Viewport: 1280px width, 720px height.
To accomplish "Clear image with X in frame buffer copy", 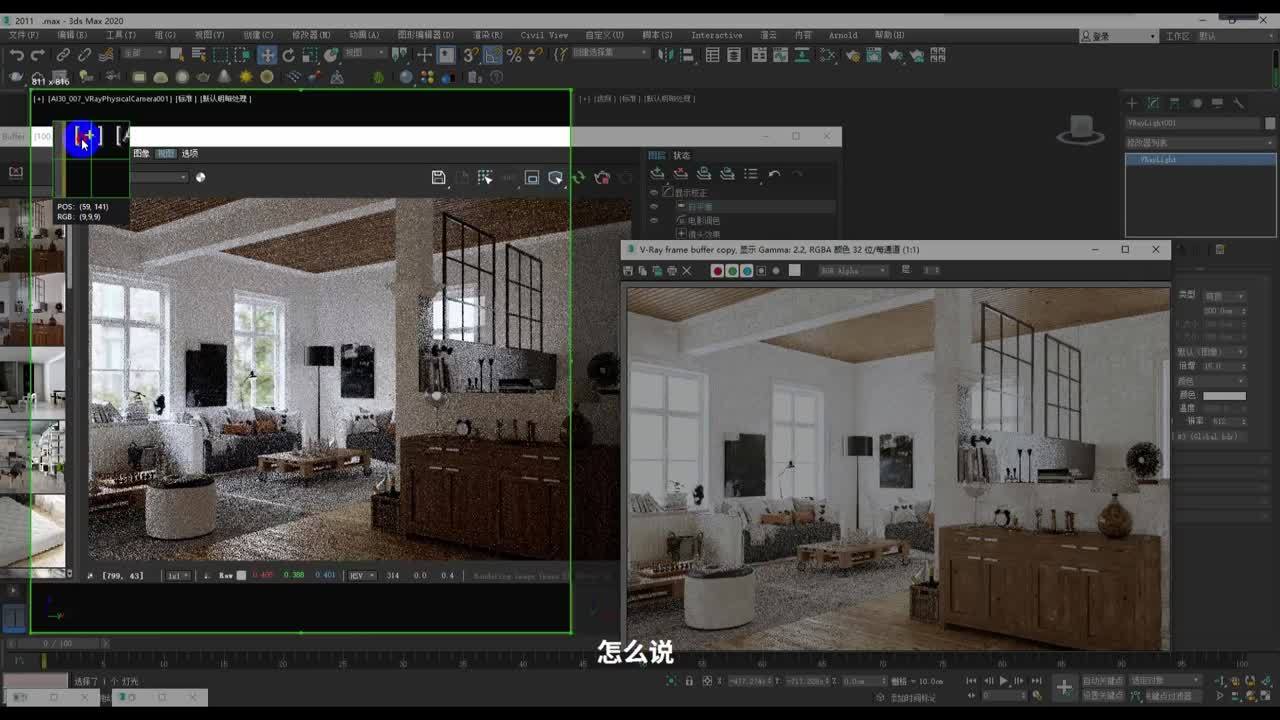I will click(x=687, y=270).
